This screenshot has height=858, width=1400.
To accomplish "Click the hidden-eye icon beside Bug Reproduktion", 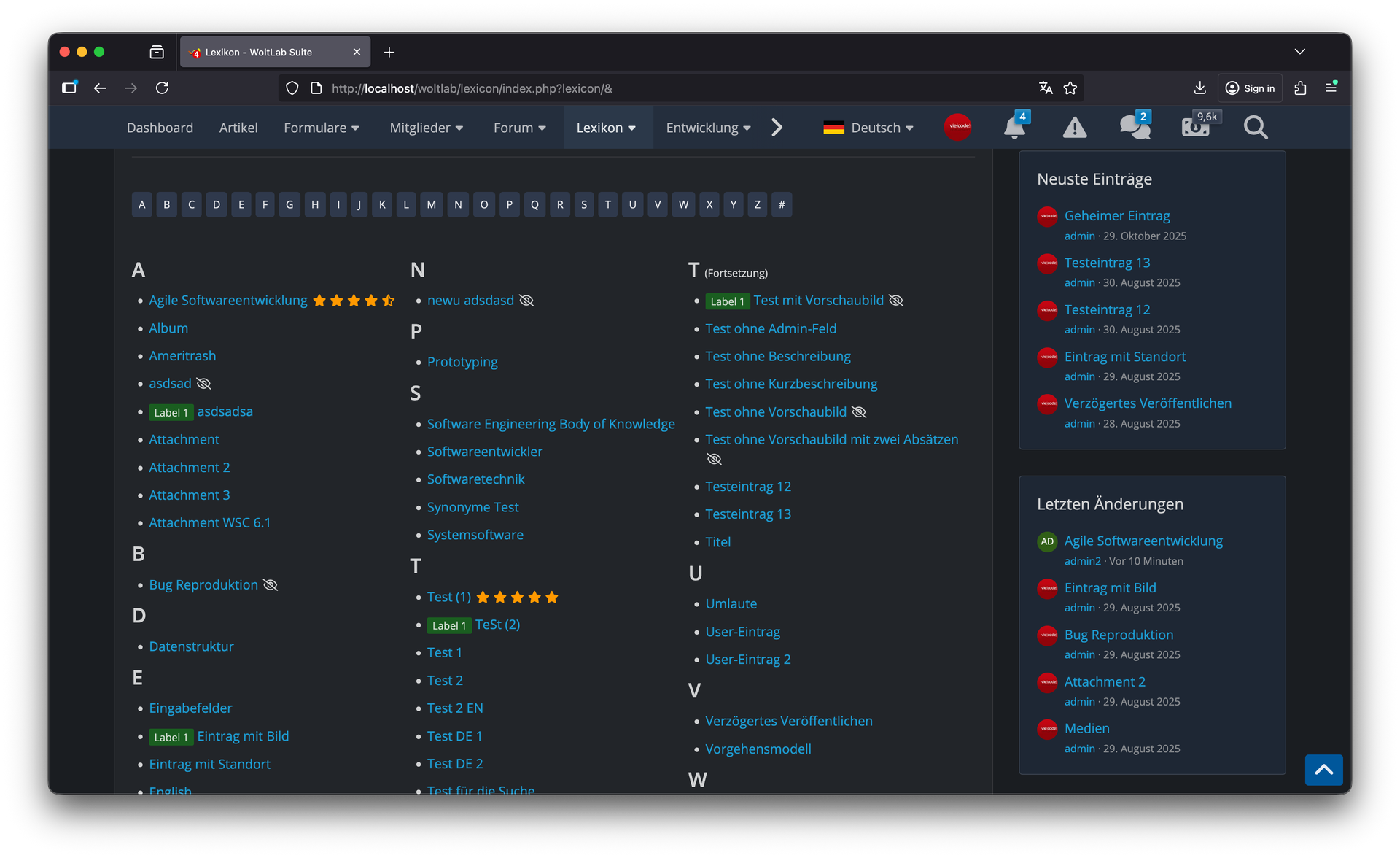I will pyautogui.click(x=271, y=585).
